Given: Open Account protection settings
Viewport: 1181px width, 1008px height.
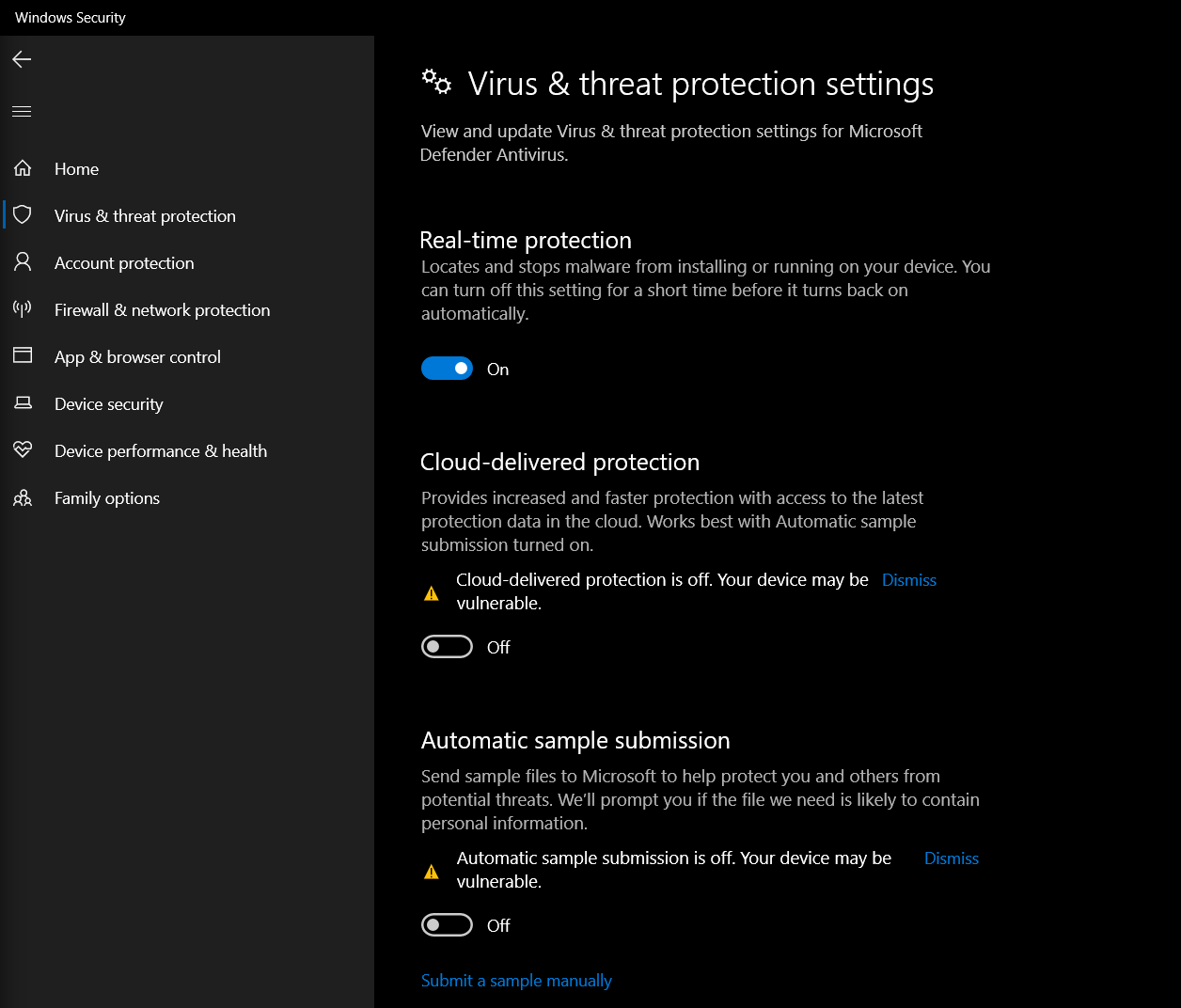Looking at the screenshot, I should (123, 262).
